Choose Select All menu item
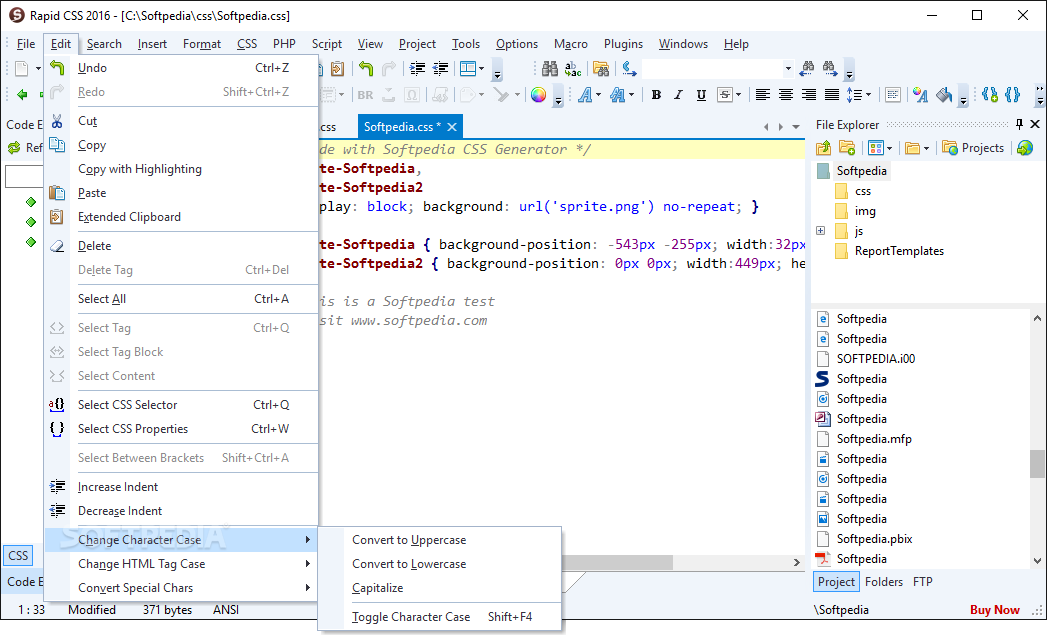This screenshot has height=635, width=1047. tap(102, 298)
